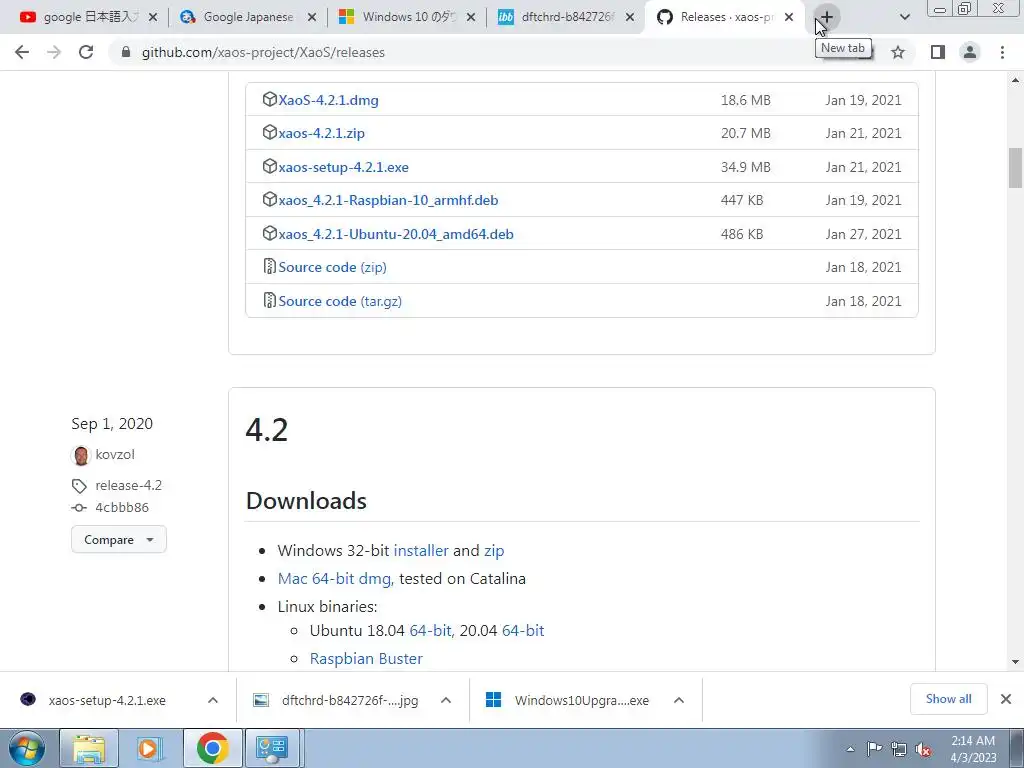Open the Windows Start menu
Viewport: 1024px width, 768px height.
pos(27,748)
